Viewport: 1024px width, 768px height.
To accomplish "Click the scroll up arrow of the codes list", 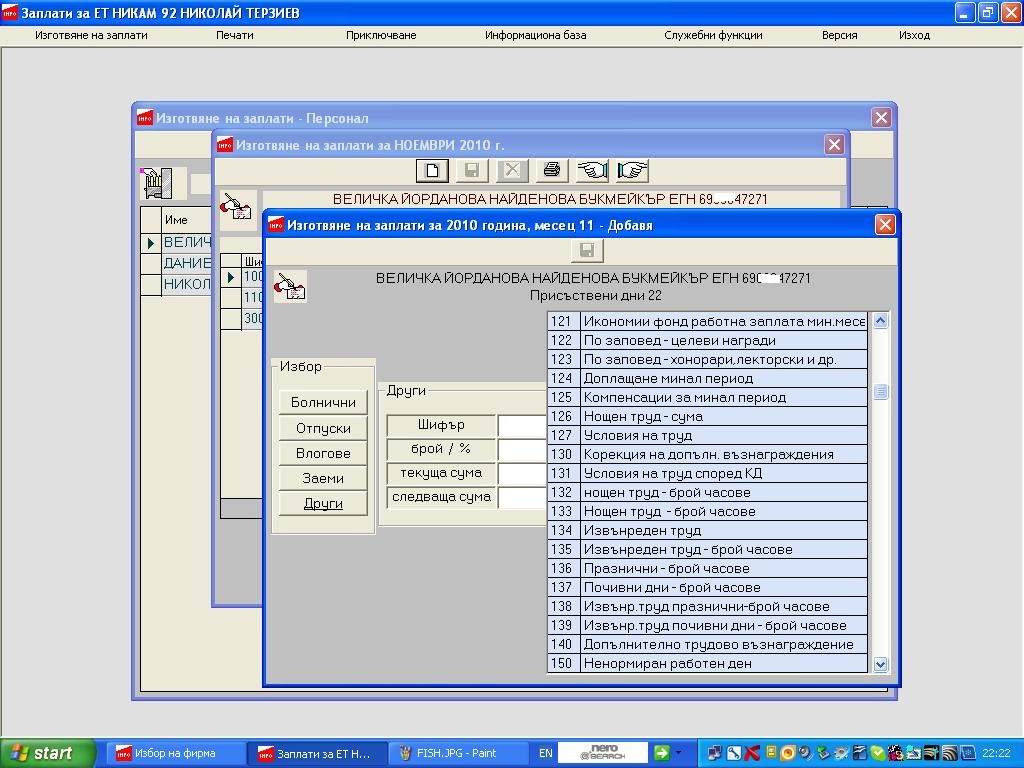I will coord(880,321).
